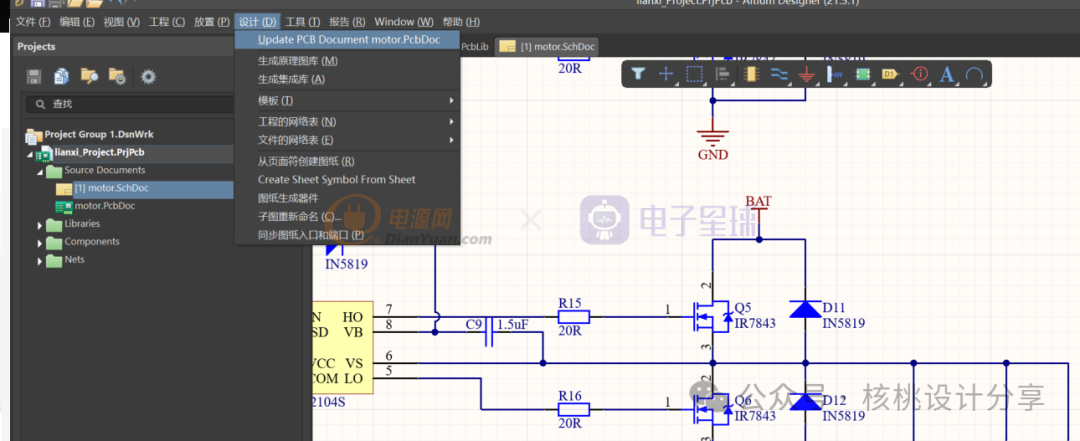Select the Q5 IR7843 MOSFET symbol
Viewport: 1080px width, 441px height.
pyautogui.click(x=712, y=316)
